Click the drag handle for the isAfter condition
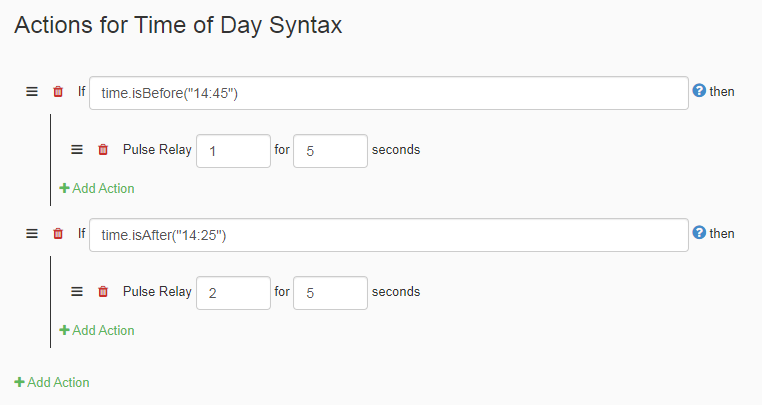 click(32, 233)
